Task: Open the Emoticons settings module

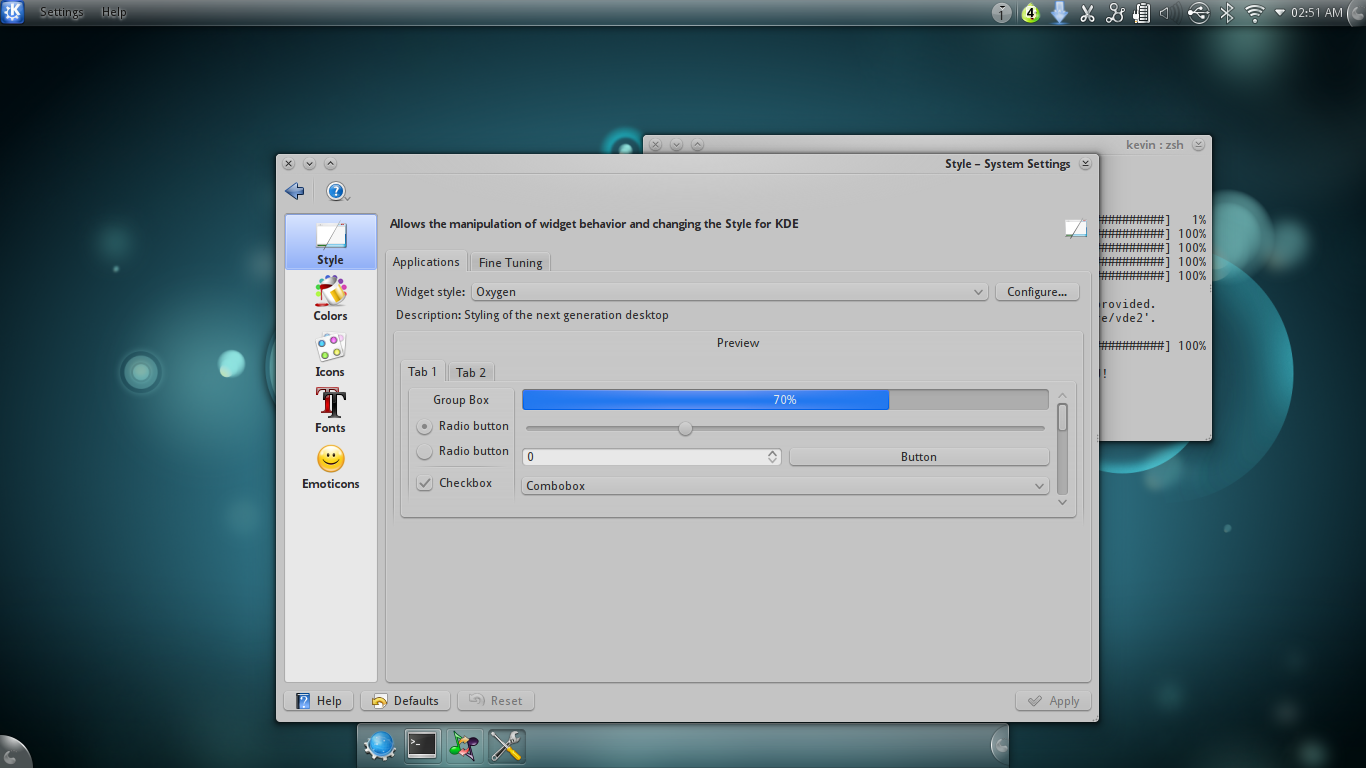Action: coord(331,467)
